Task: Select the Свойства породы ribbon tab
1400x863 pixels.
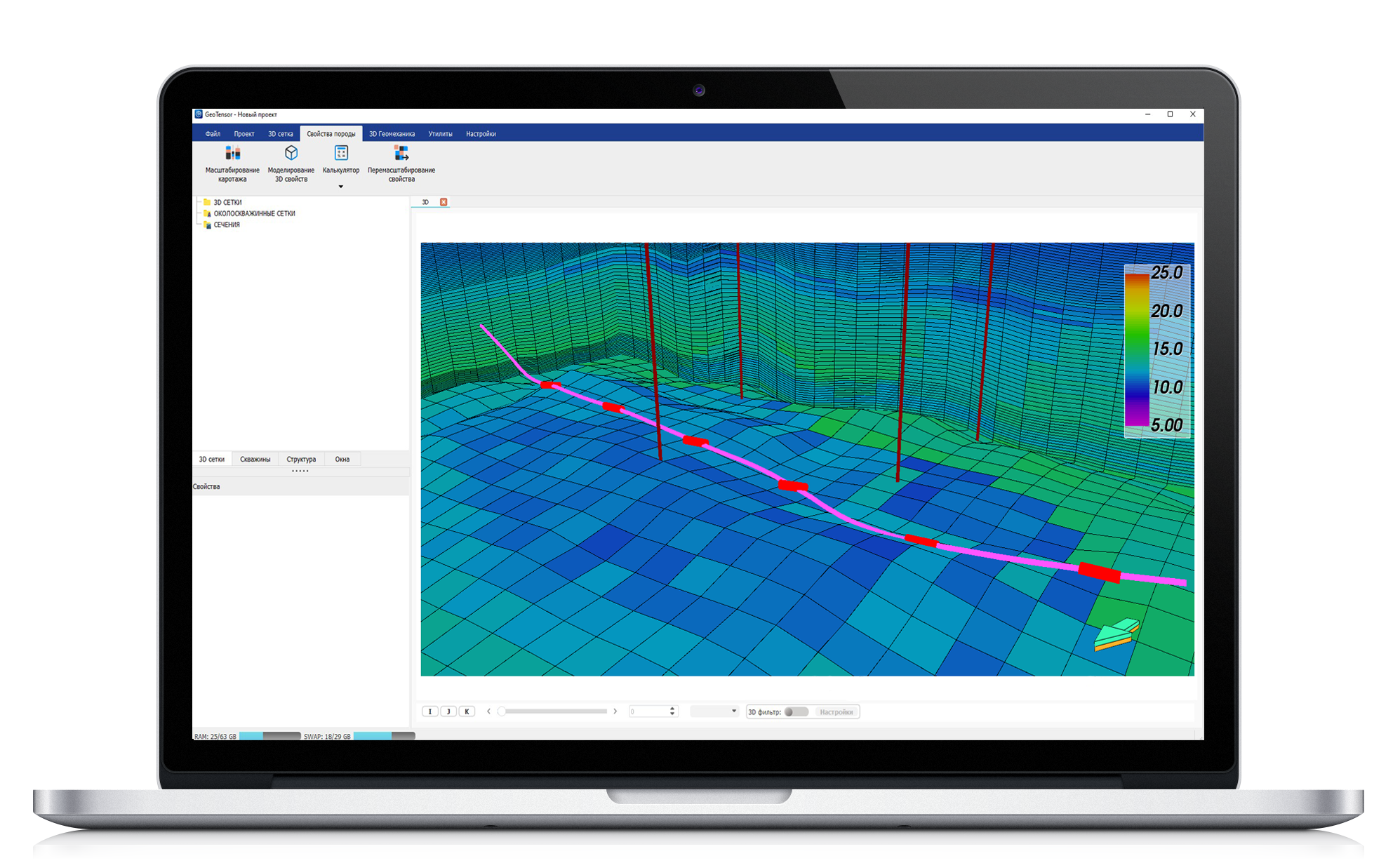Action: pyautogui.click(x=331, y=134)
